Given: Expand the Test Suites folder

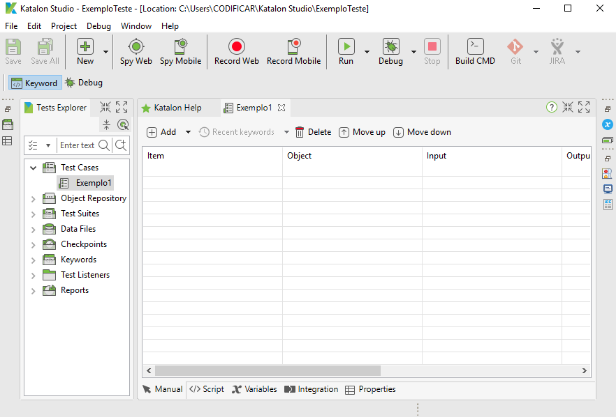Looking at the screenshot, I should [x=33, y=214].
